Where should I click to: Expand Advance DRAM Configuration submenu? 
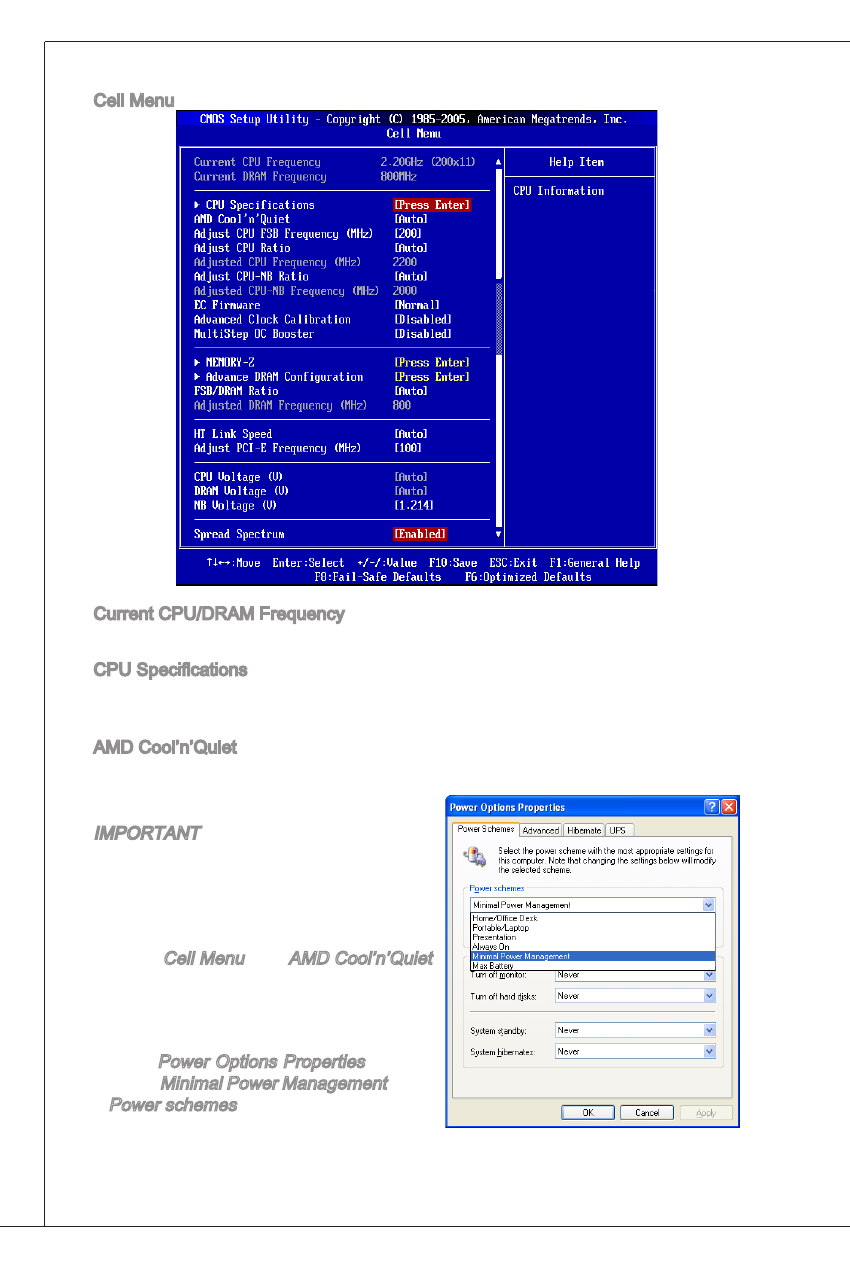coord(278,377)
